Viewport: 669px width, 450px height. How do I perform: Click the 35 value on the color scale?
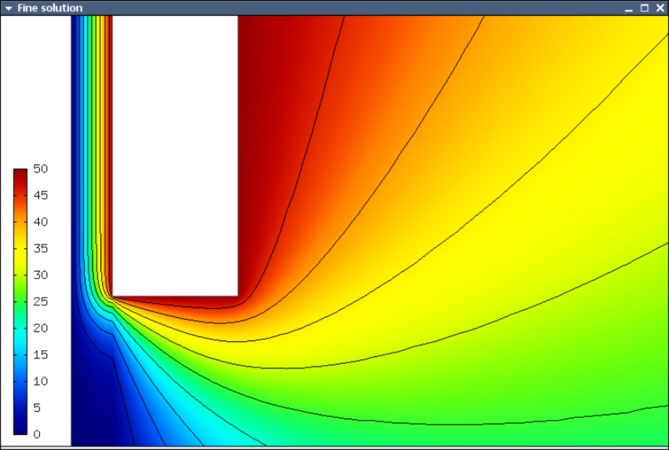[x=39, y=249]
